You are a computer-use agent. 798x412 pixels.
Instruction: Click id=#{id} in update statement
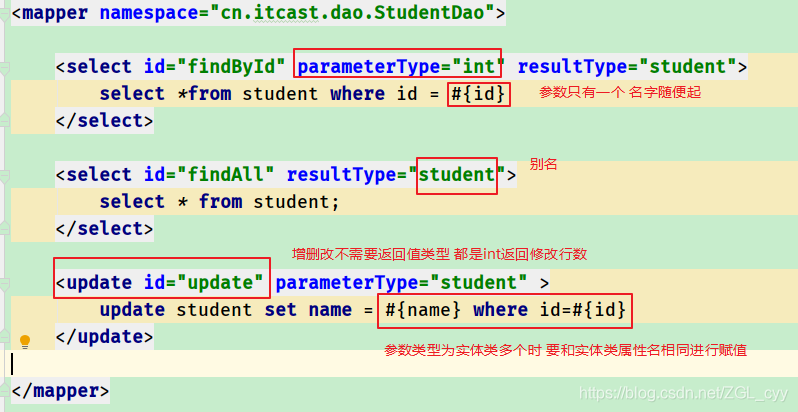pyautogui.click(x=582, y=310)
